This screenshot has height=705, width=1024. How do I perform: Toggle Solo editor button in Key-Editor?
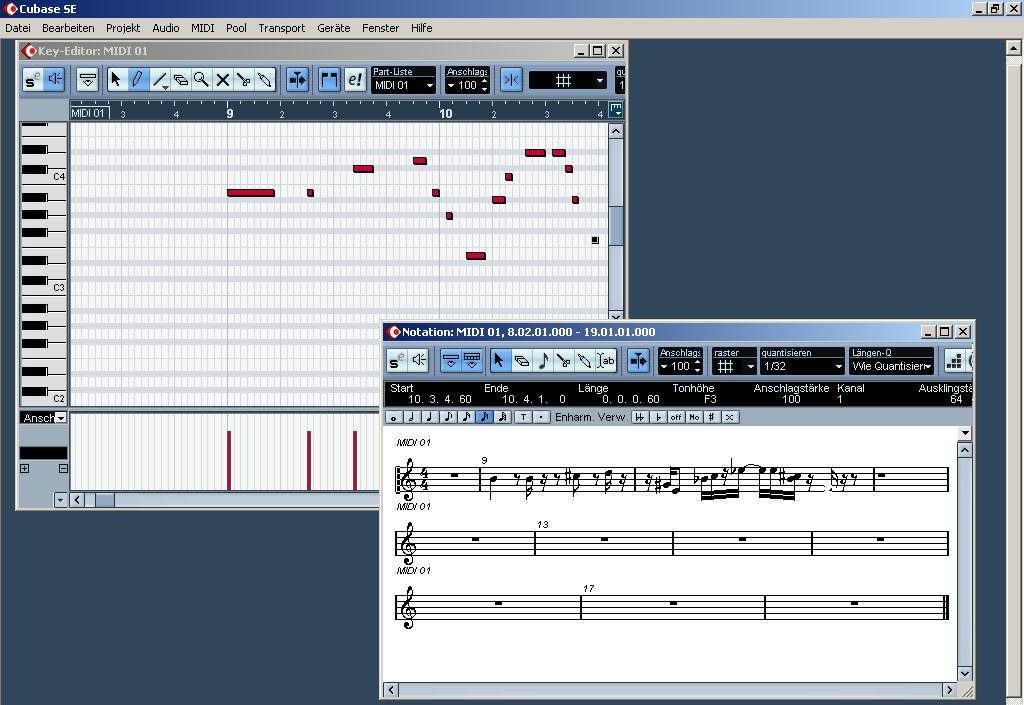click(x=32, y=80)
